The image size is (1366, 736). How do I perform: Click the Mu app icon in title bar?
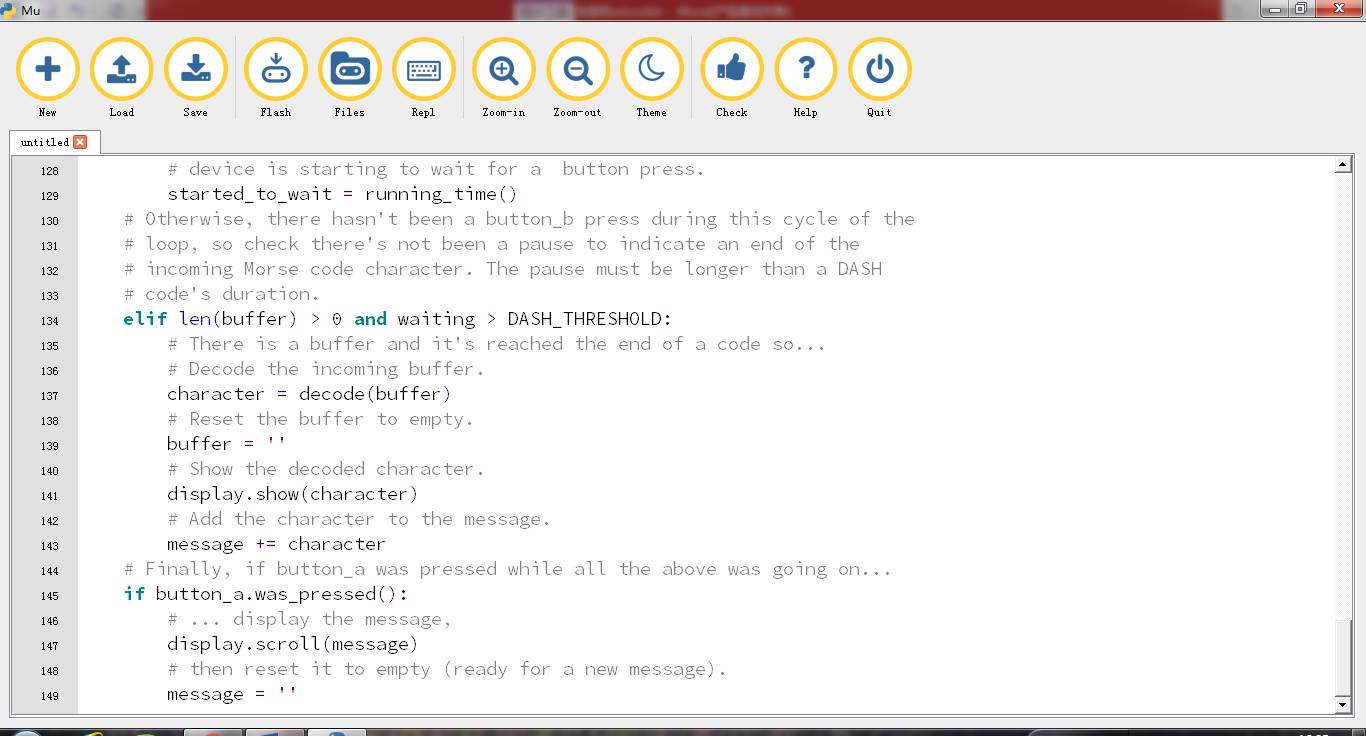[9, 10]
